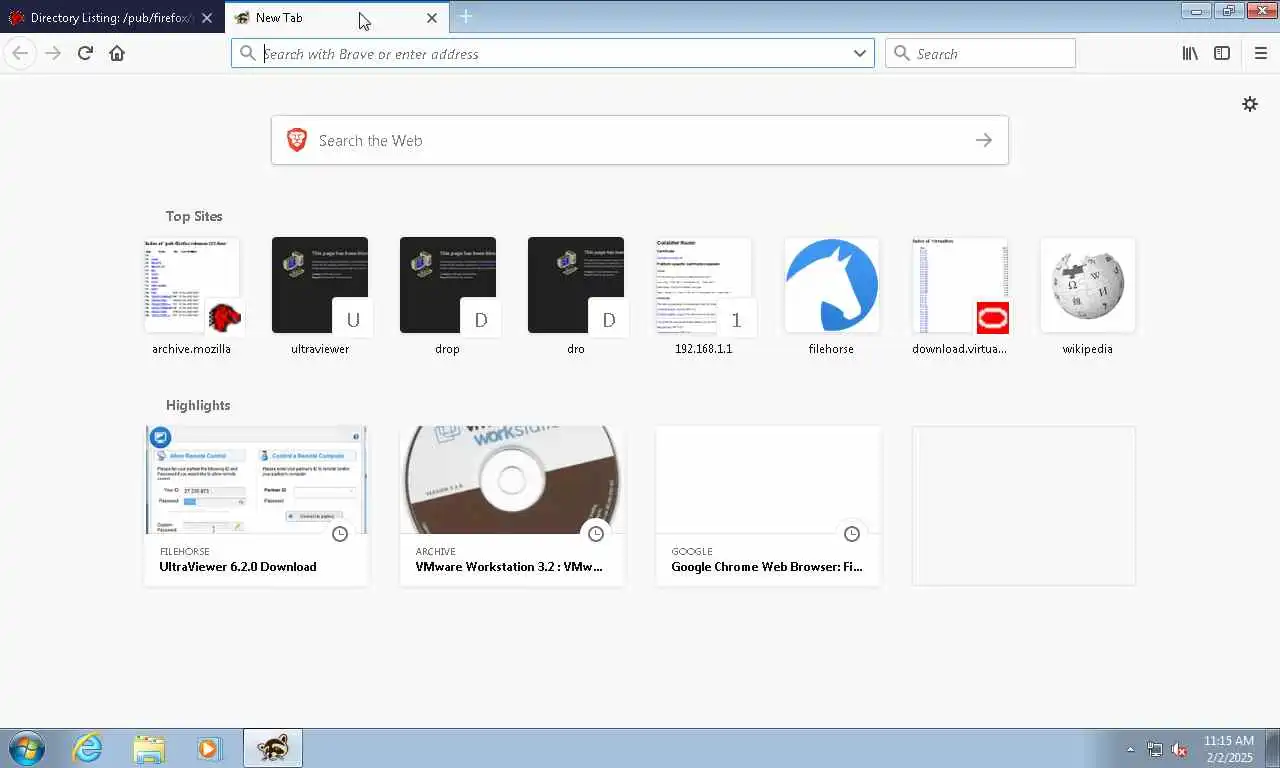
Task: Go forward using the forward arrow
Action: point(53,53)
